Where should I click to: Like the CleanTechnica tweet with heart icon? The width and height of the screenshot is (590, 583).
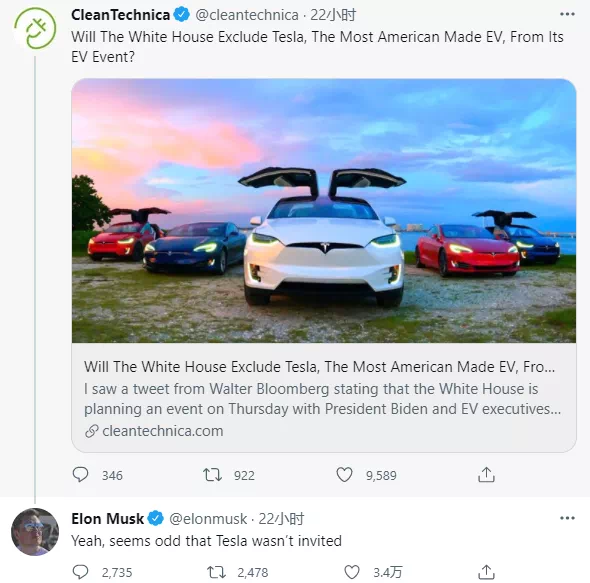click(x=344, y=475)
